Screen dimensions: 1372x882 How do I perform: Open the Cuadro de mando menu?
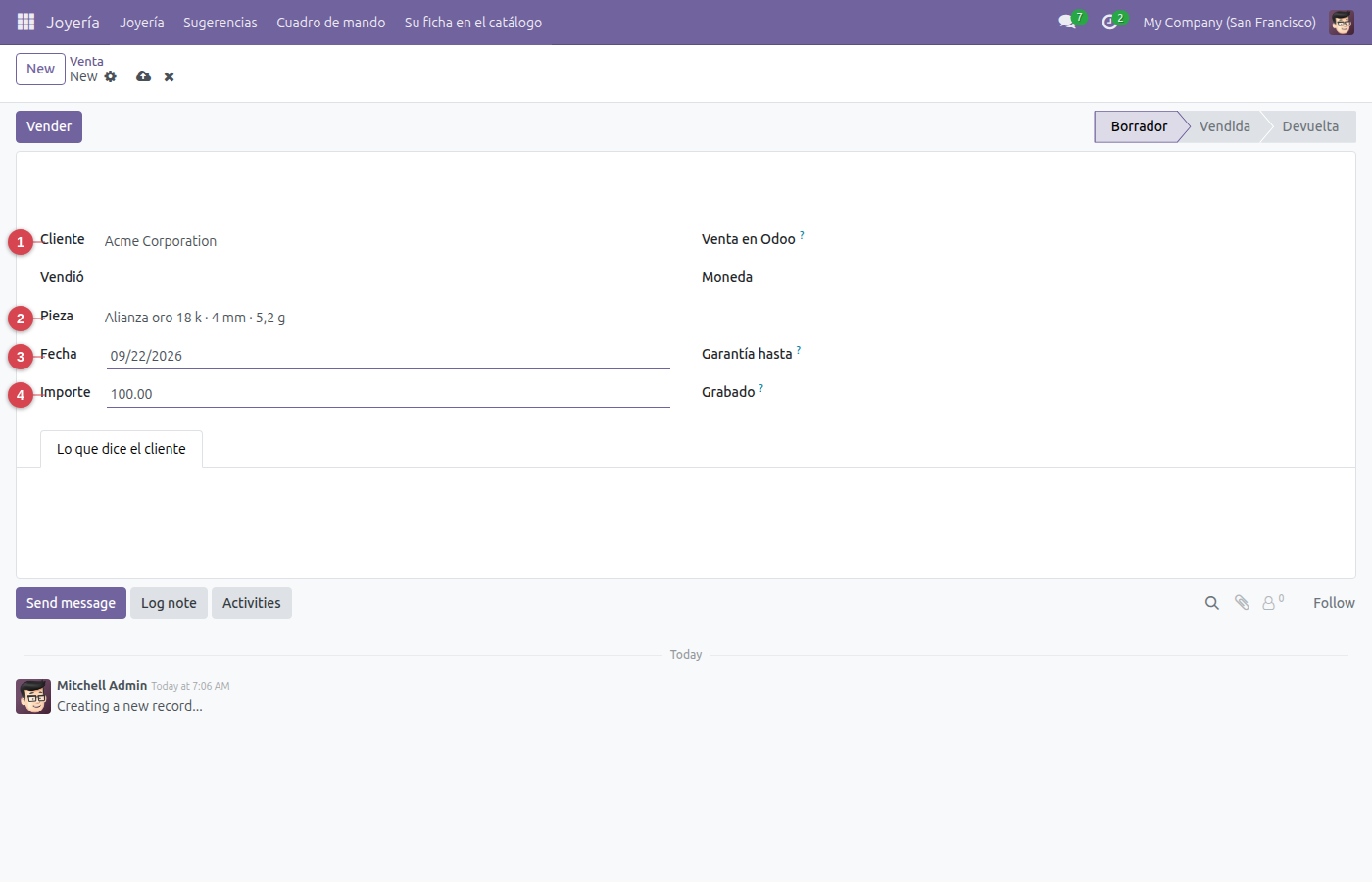click(x=331, y=23)
